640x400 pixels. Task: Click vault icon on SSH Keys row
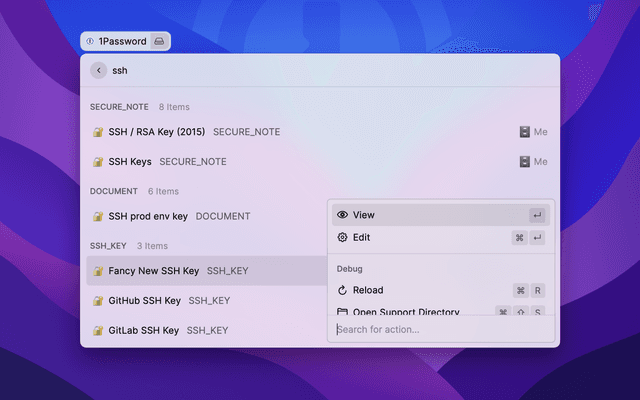tap(524, 162)
